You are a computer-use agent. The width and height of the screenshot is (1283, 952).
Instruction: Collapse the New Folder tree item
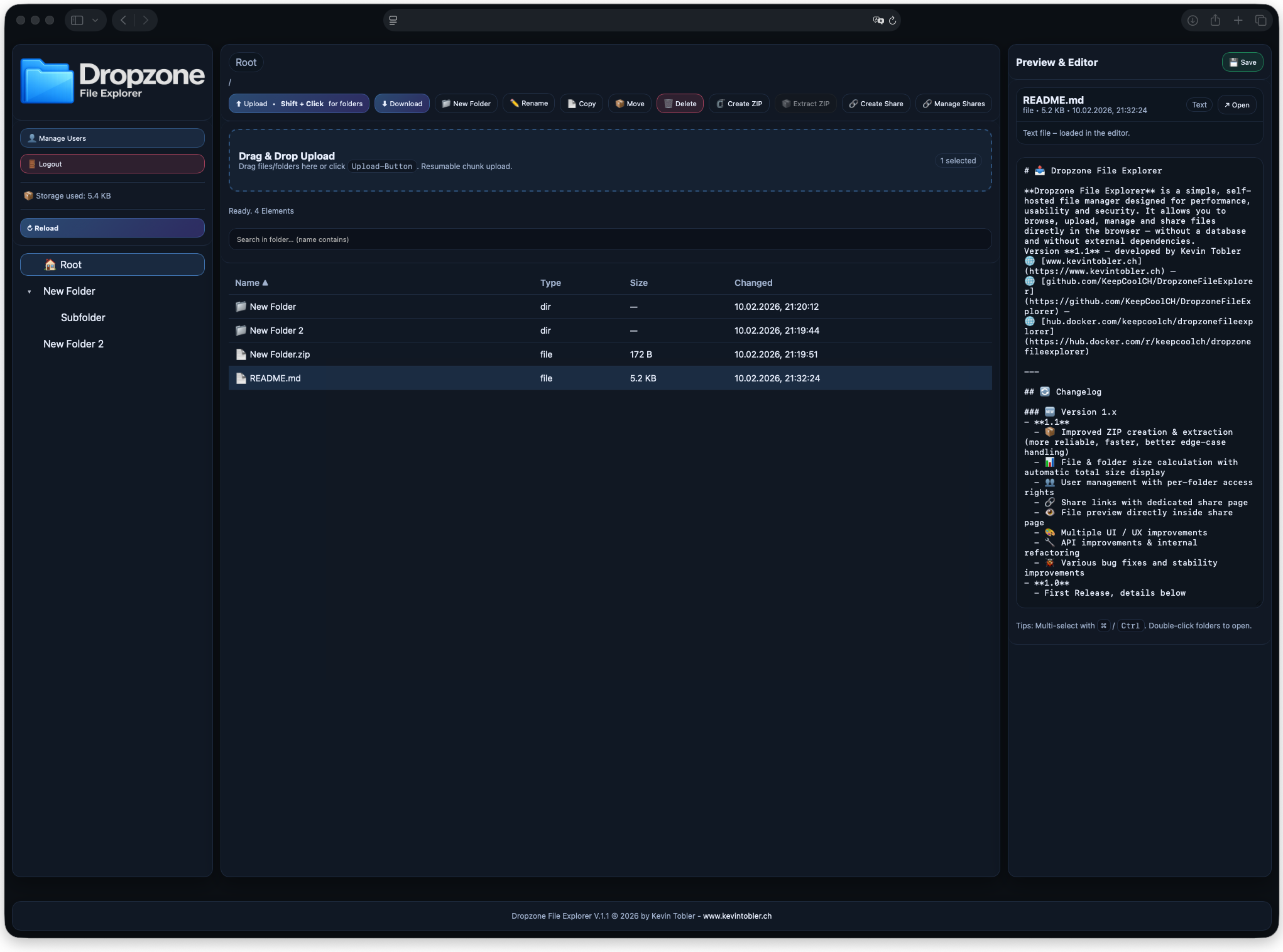(28, 291)
